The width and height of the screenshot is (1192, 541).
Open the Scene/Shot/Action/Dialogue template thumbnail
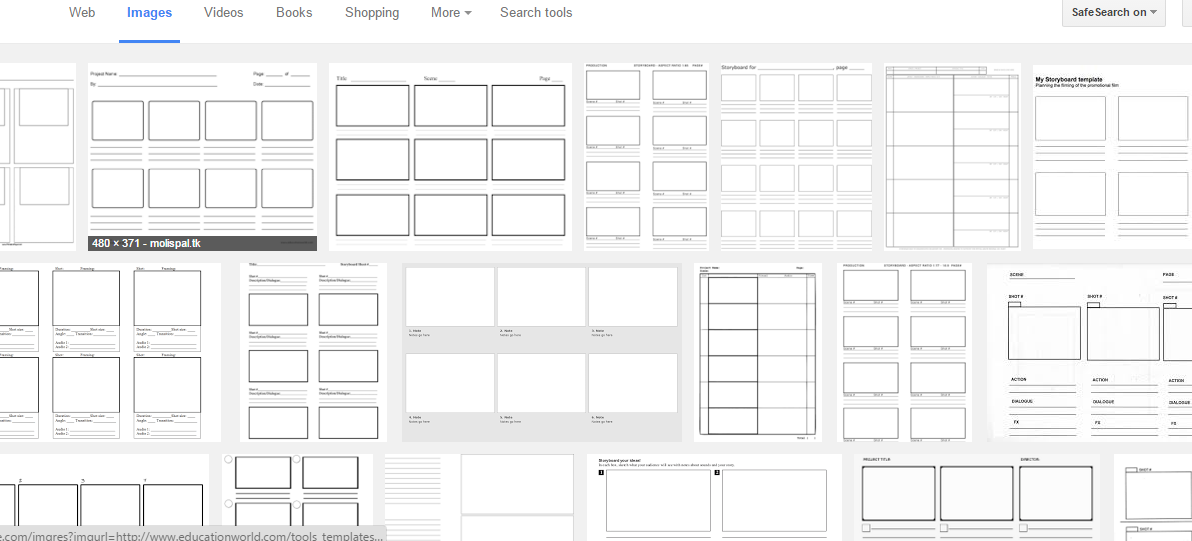click(1089, 352)
